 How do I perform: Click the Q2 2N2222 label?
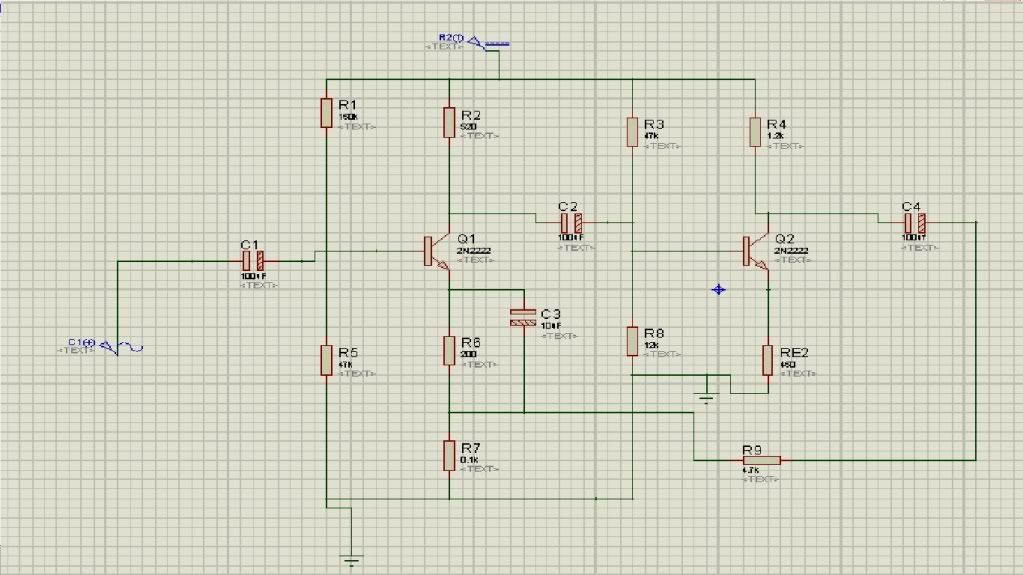tap(791, 251)
